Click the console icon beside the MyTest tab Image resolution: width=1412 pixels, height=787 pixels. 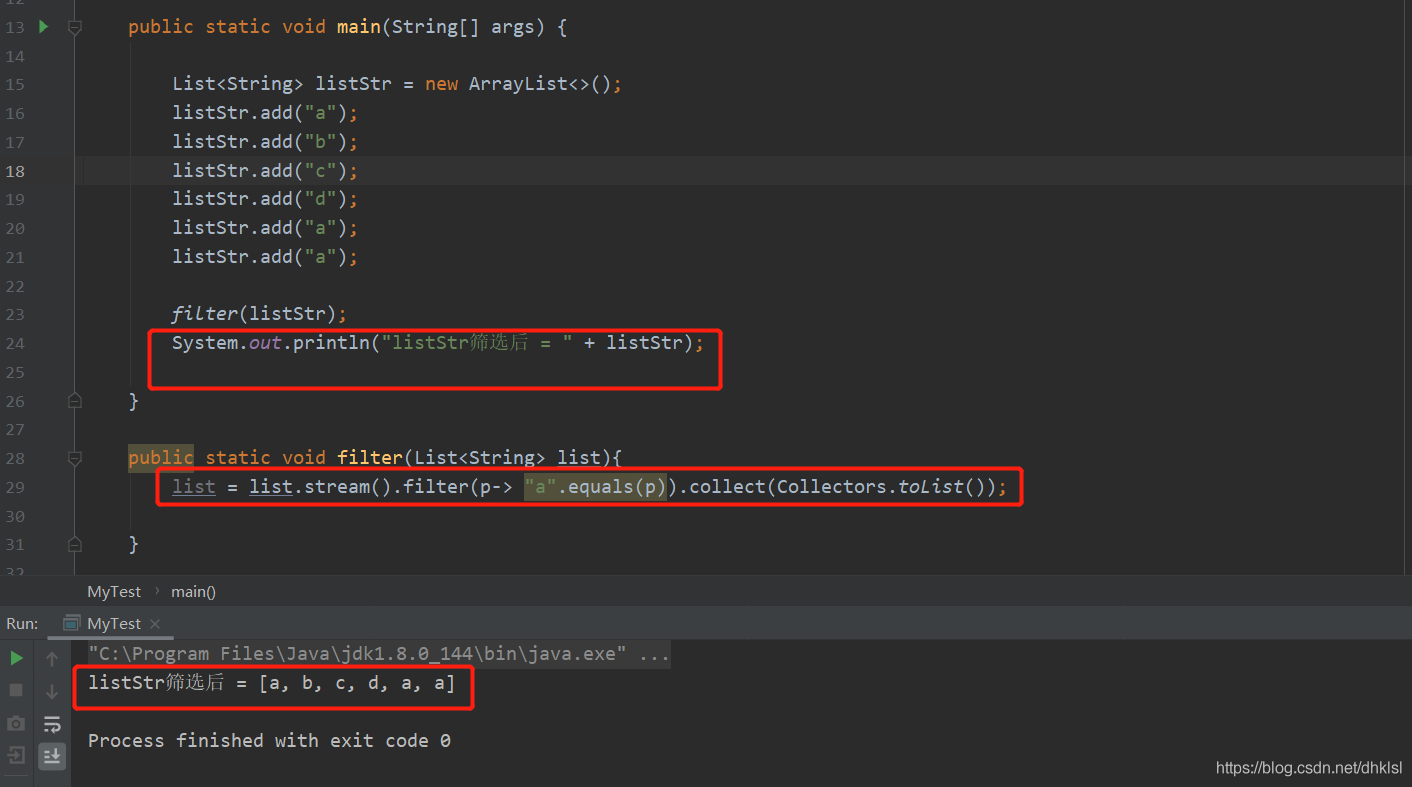(71, 623)
